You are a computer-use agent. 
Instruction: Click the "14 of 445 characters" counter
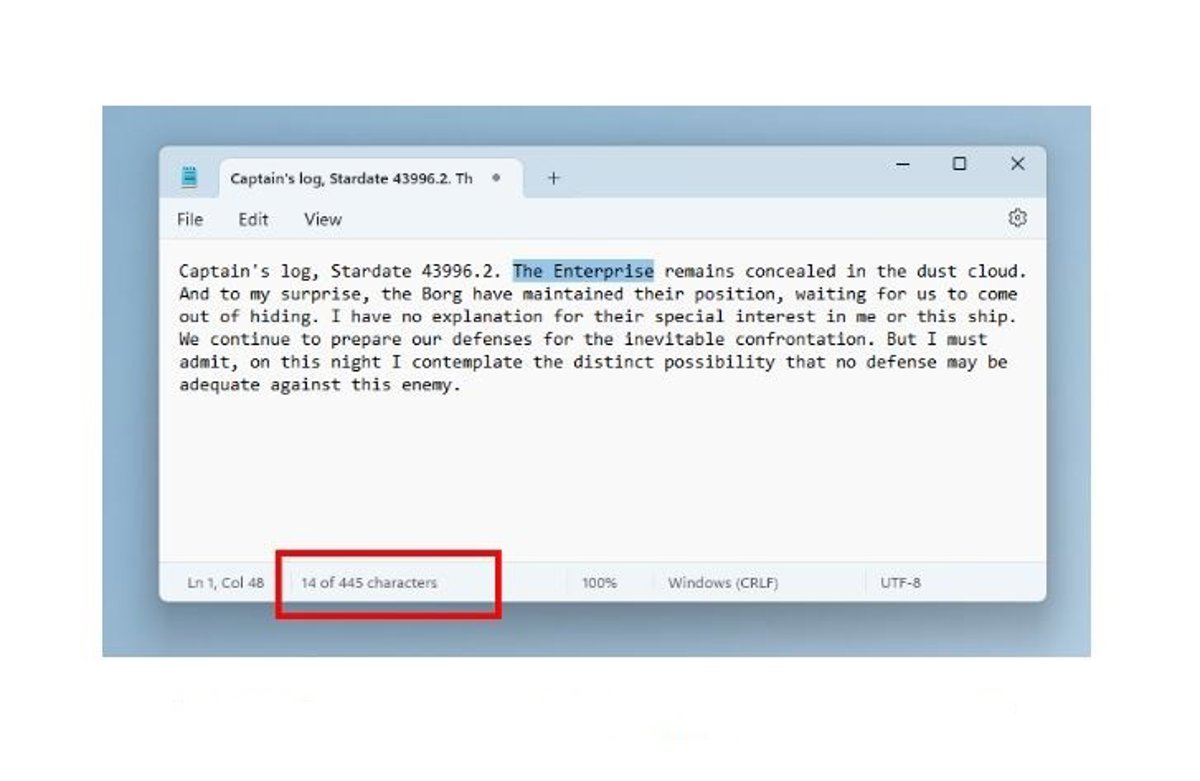pyautogui.click(x=369, y=582)
